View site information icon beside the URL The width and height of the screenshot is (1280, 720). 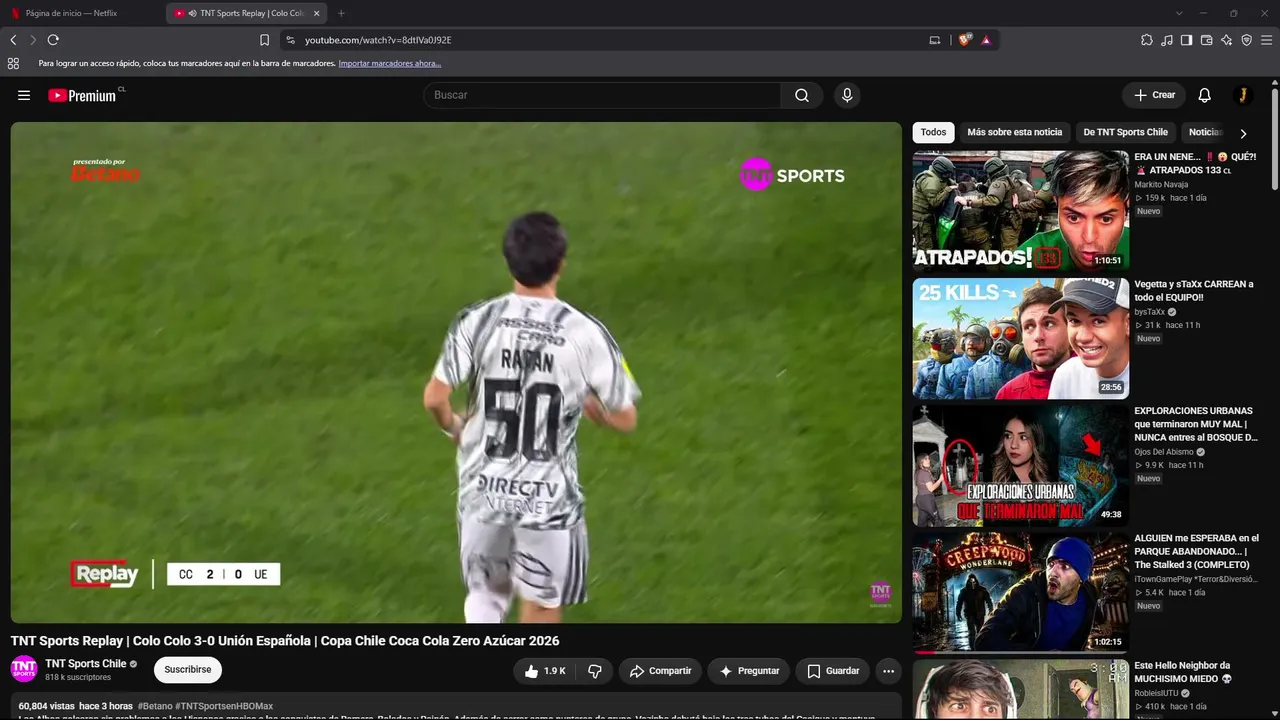tap(290, 40)
